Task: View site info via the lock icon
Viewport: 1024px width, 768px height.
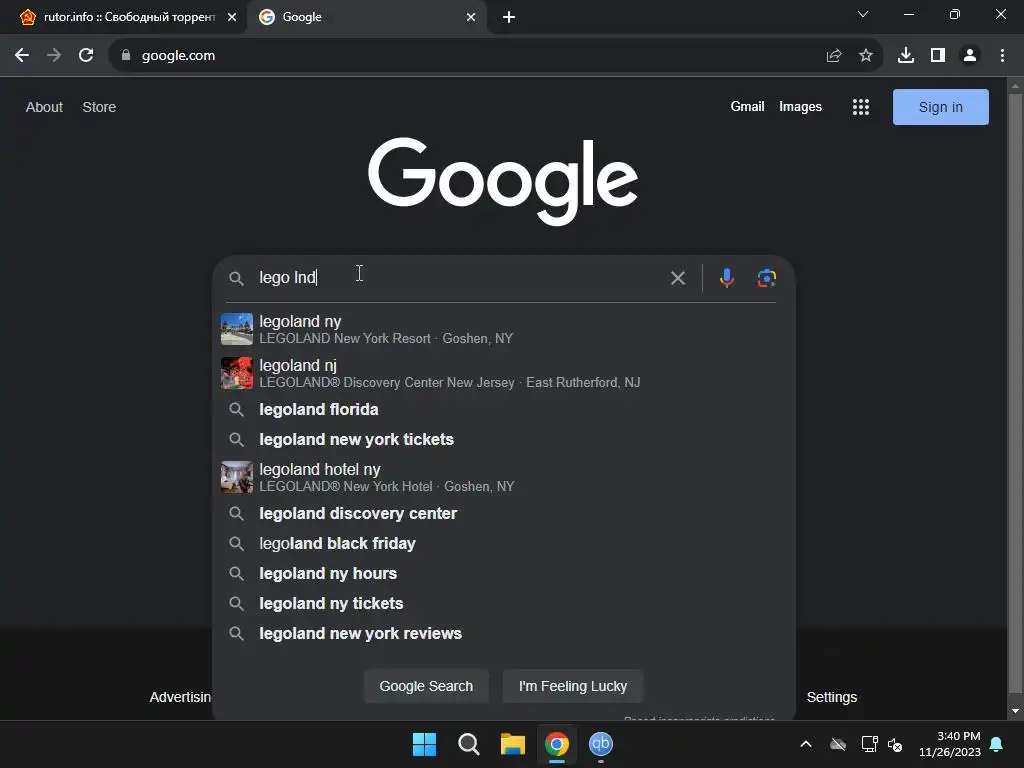Action: (126, 56)
